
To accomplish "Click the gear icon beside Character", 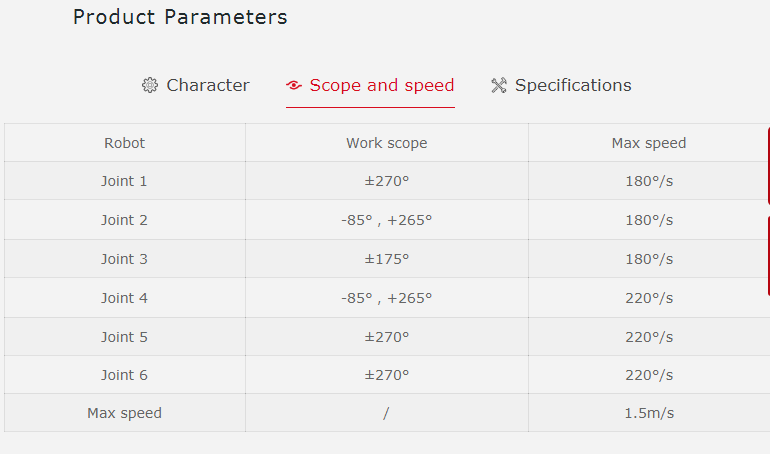I will tap(150, 86).
